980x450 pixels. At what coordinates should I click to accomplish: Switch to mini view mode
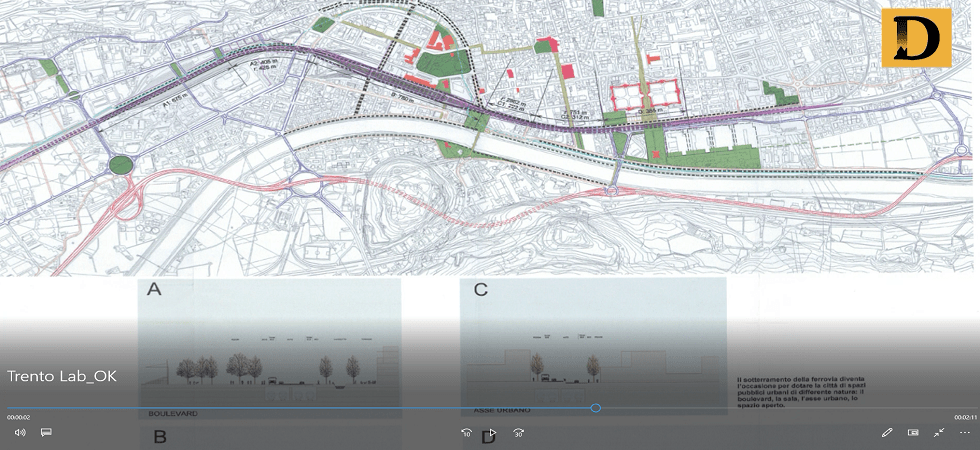[913, 432]
